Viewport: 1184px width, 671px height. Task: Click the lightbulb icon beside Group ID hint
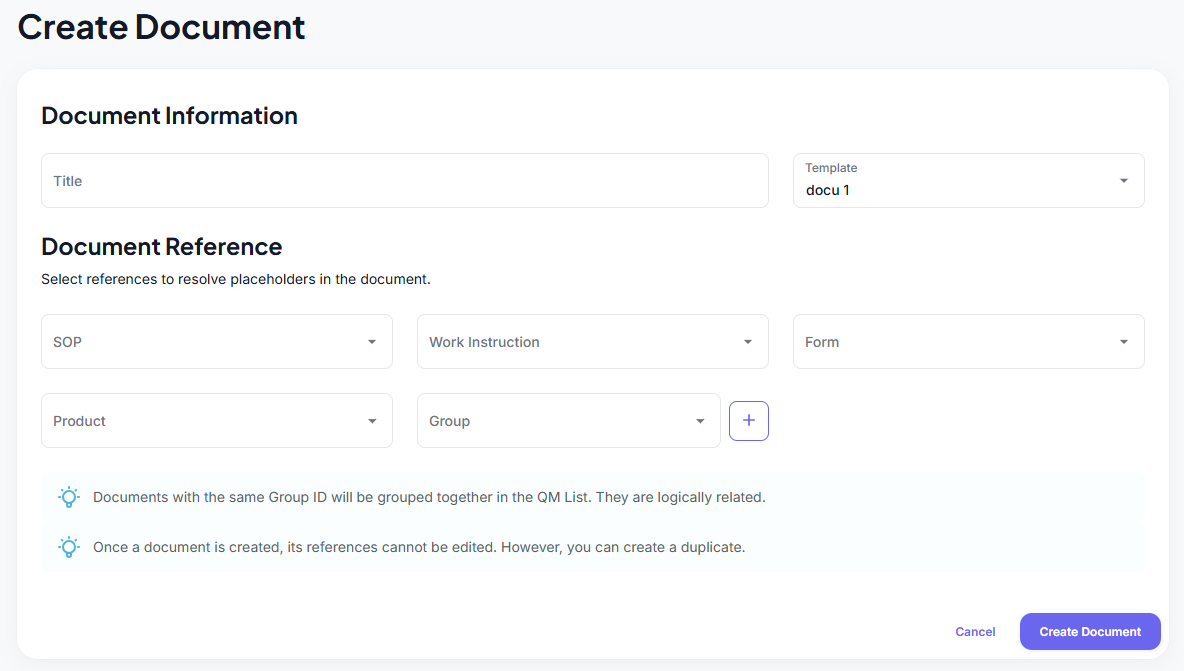coord(68,496)
